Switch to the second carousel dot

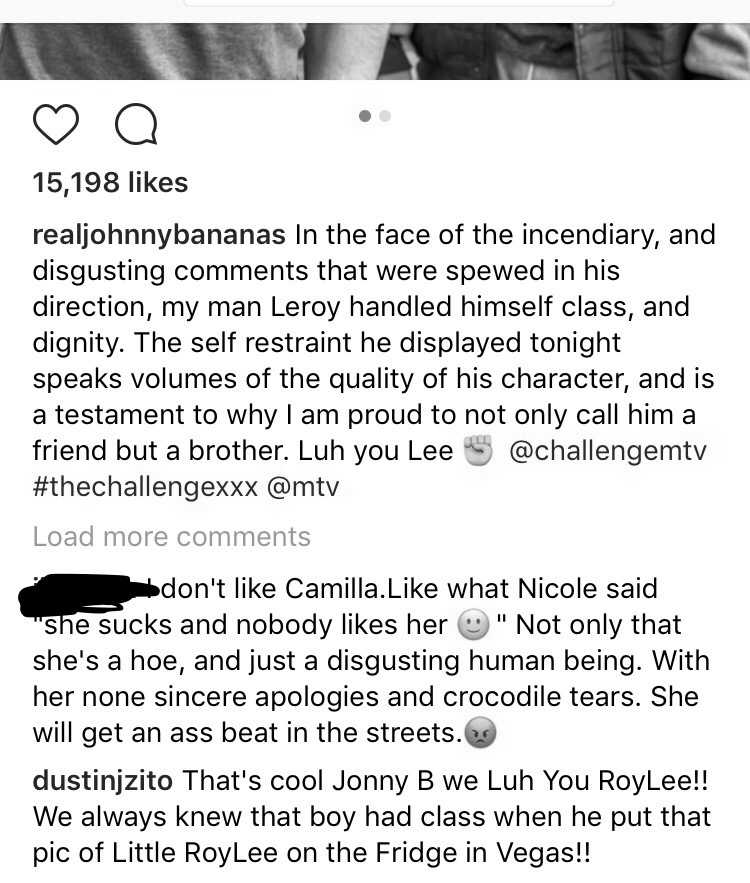tap(385, 116)
